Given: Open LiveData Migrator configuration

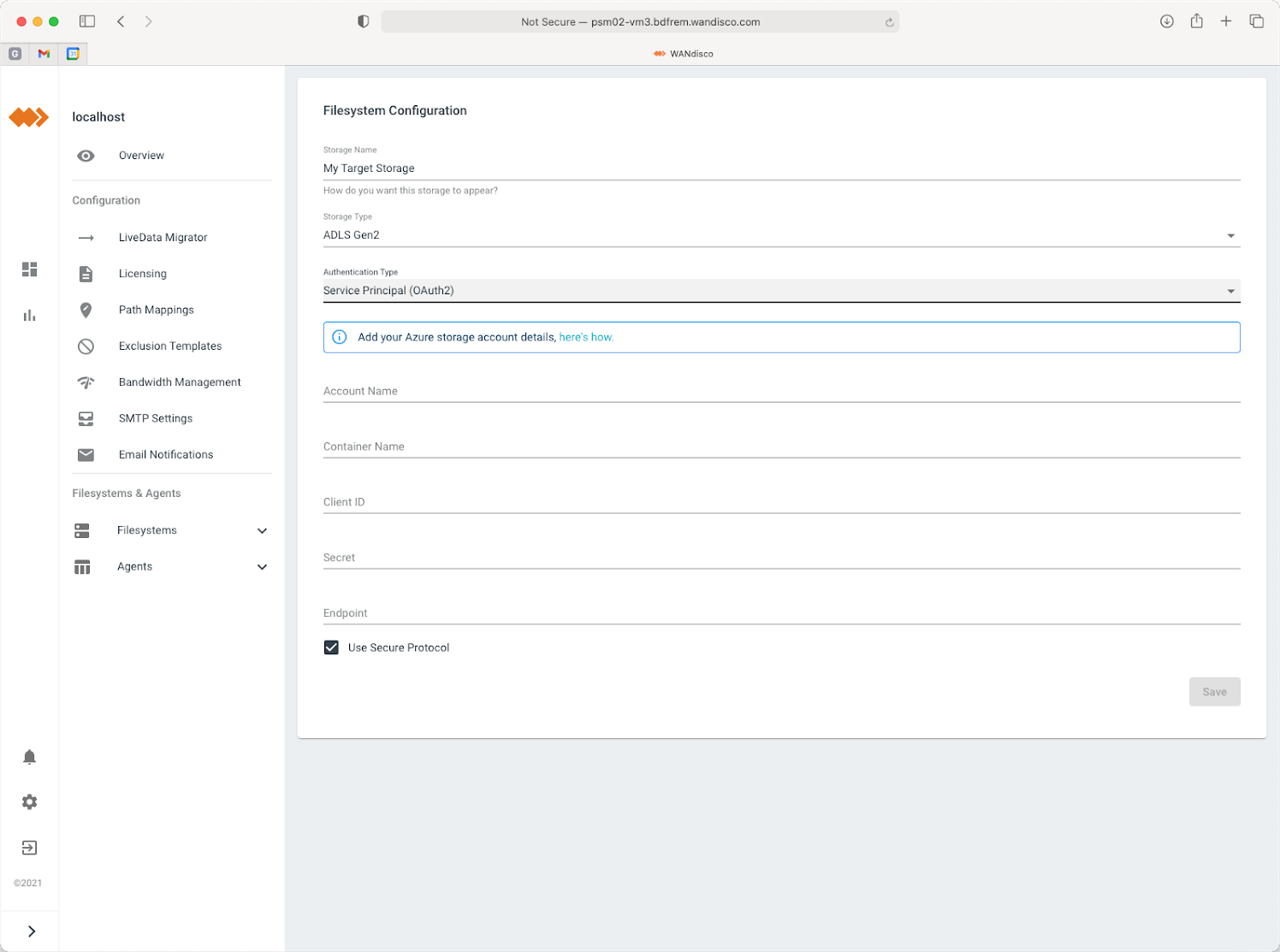Looking at the screenshot, I should (x=163, y=238).
